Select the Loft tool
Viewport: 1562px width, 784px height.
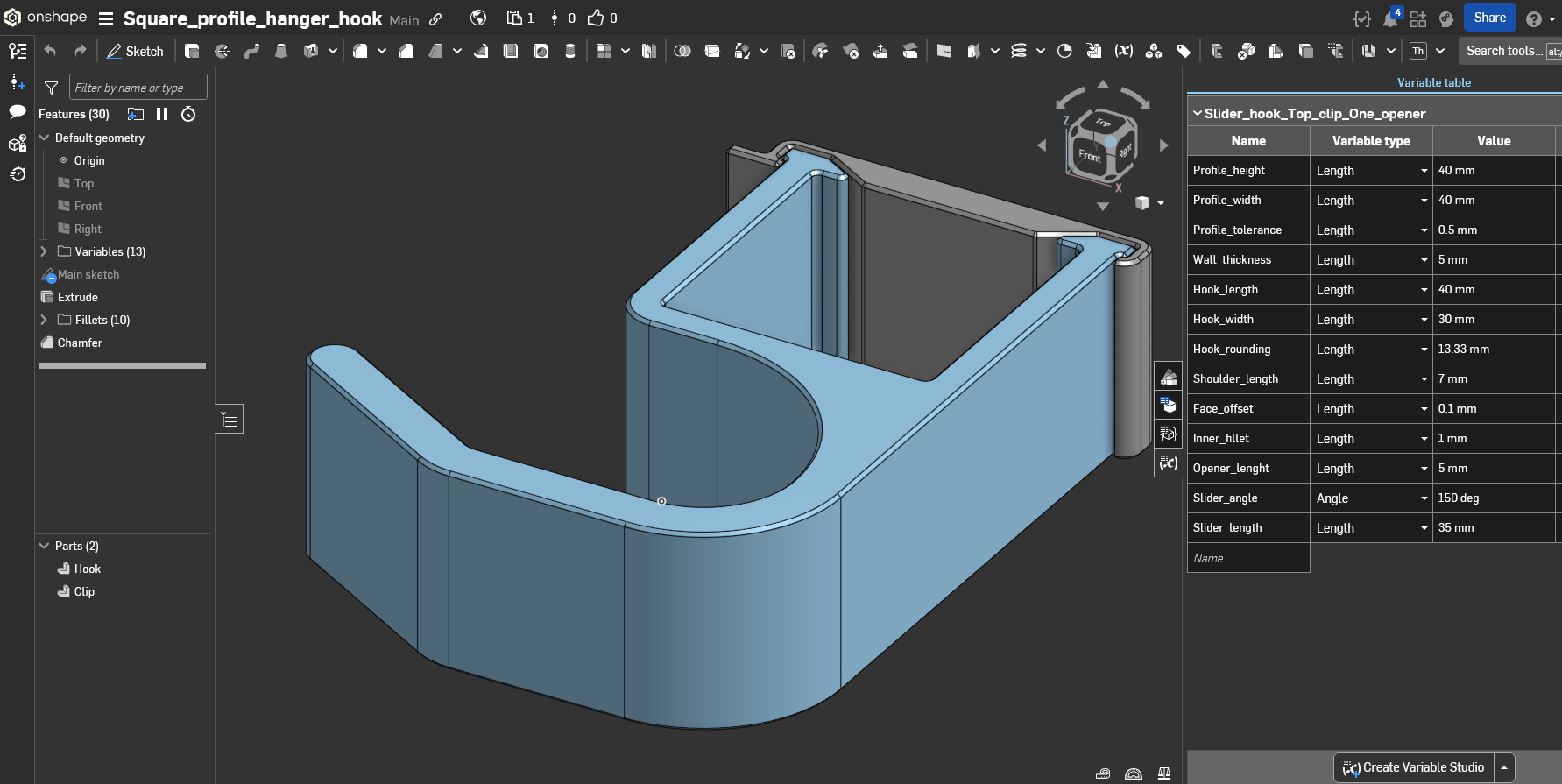[281, 51]
